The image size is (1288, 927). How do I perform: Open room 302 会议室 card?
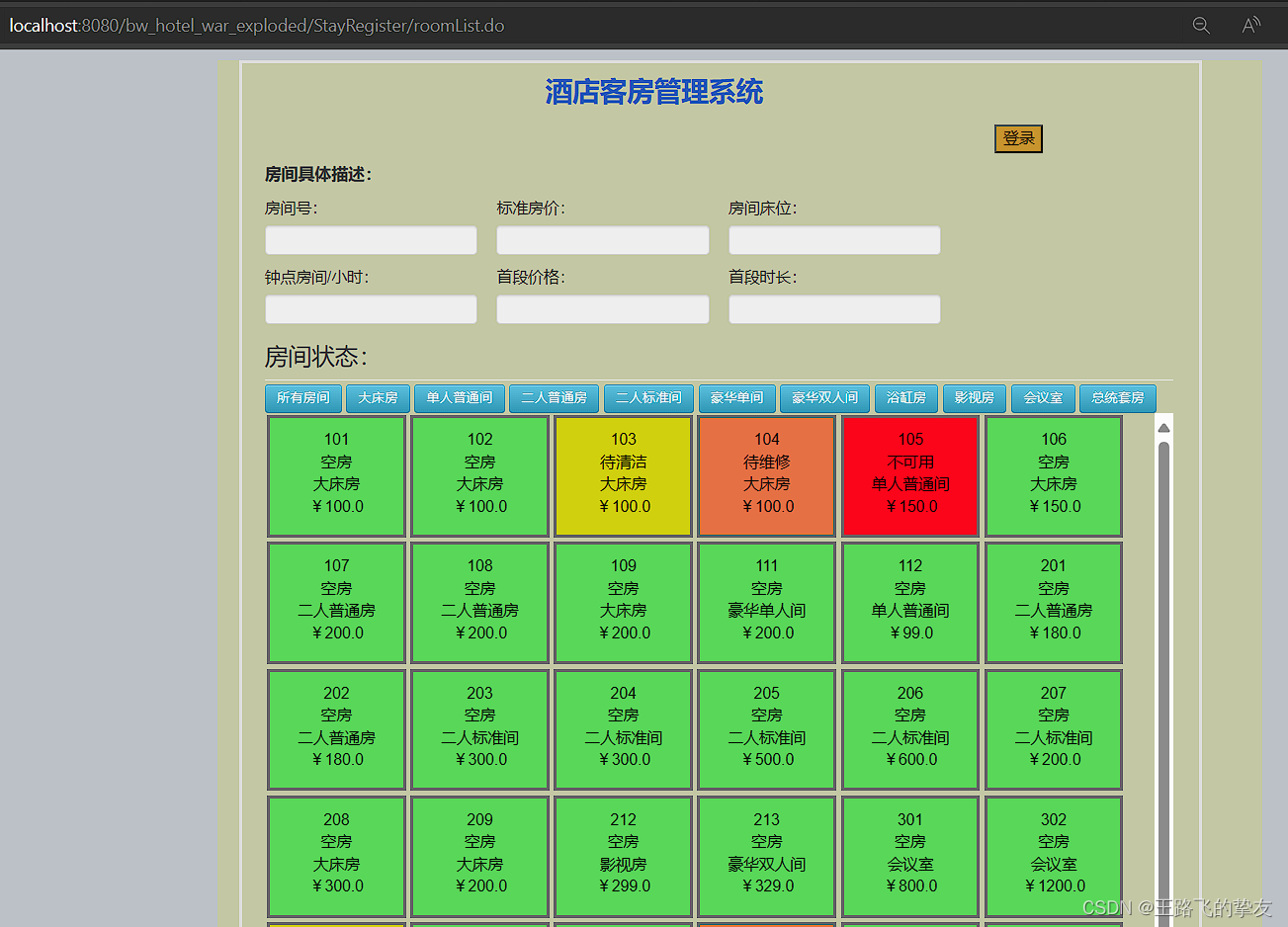(x=1054, y=856)
